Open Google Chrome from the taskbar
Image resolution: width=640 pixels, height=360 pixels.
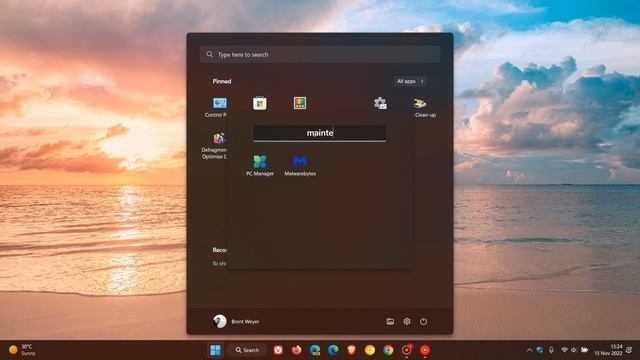tap(388, 350)
